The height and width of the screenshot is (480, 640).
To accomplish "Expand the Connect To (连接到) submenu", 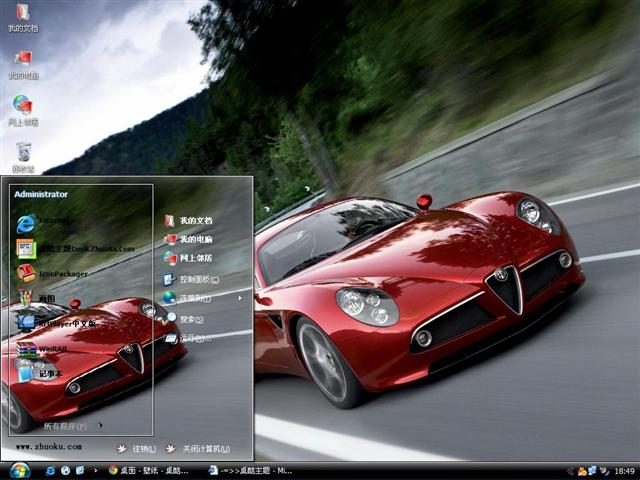I will coord(195,298).
